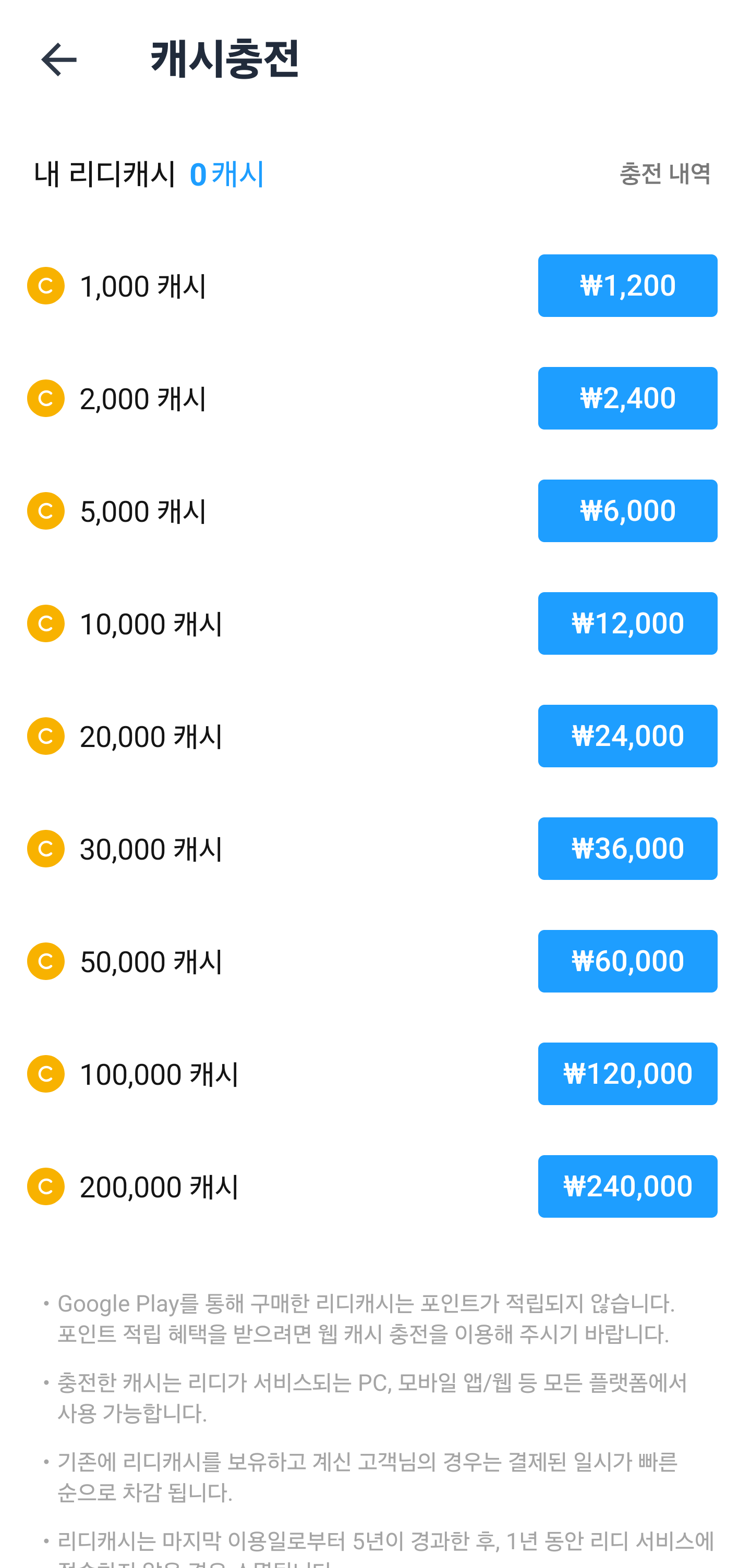Click coin icon beside 1,000 캐시
This screenshot has width=751, height=1568.
click(46, 286)
